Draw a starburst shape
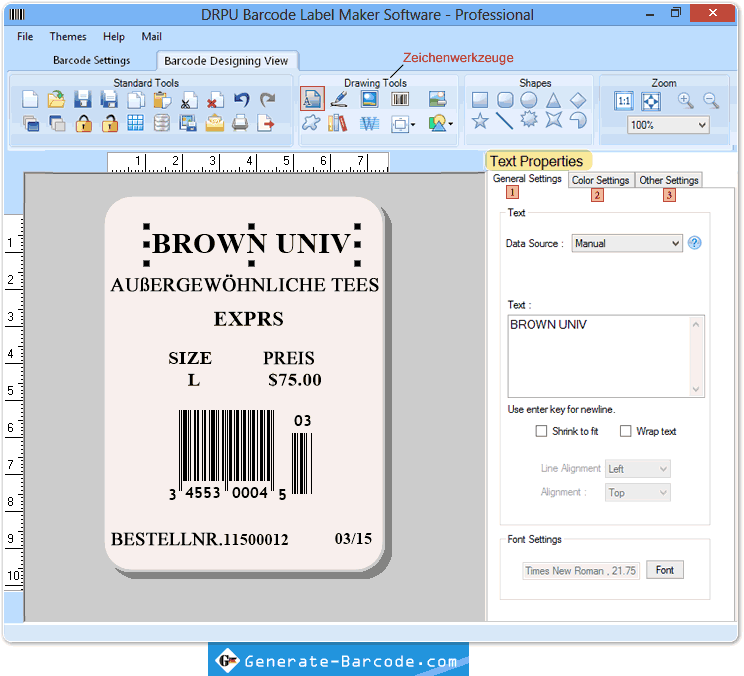 [529, 119]
